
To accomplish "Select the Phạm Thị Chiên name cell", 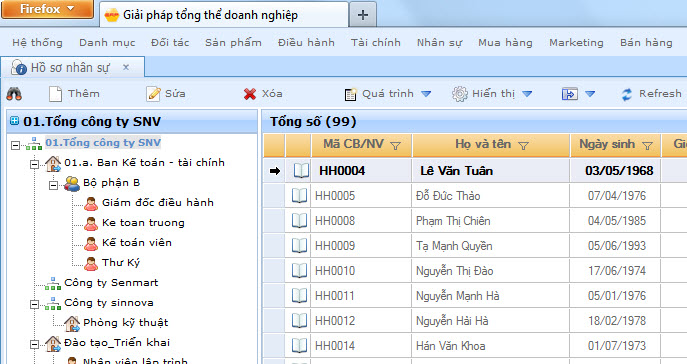I will pos(491,221).
